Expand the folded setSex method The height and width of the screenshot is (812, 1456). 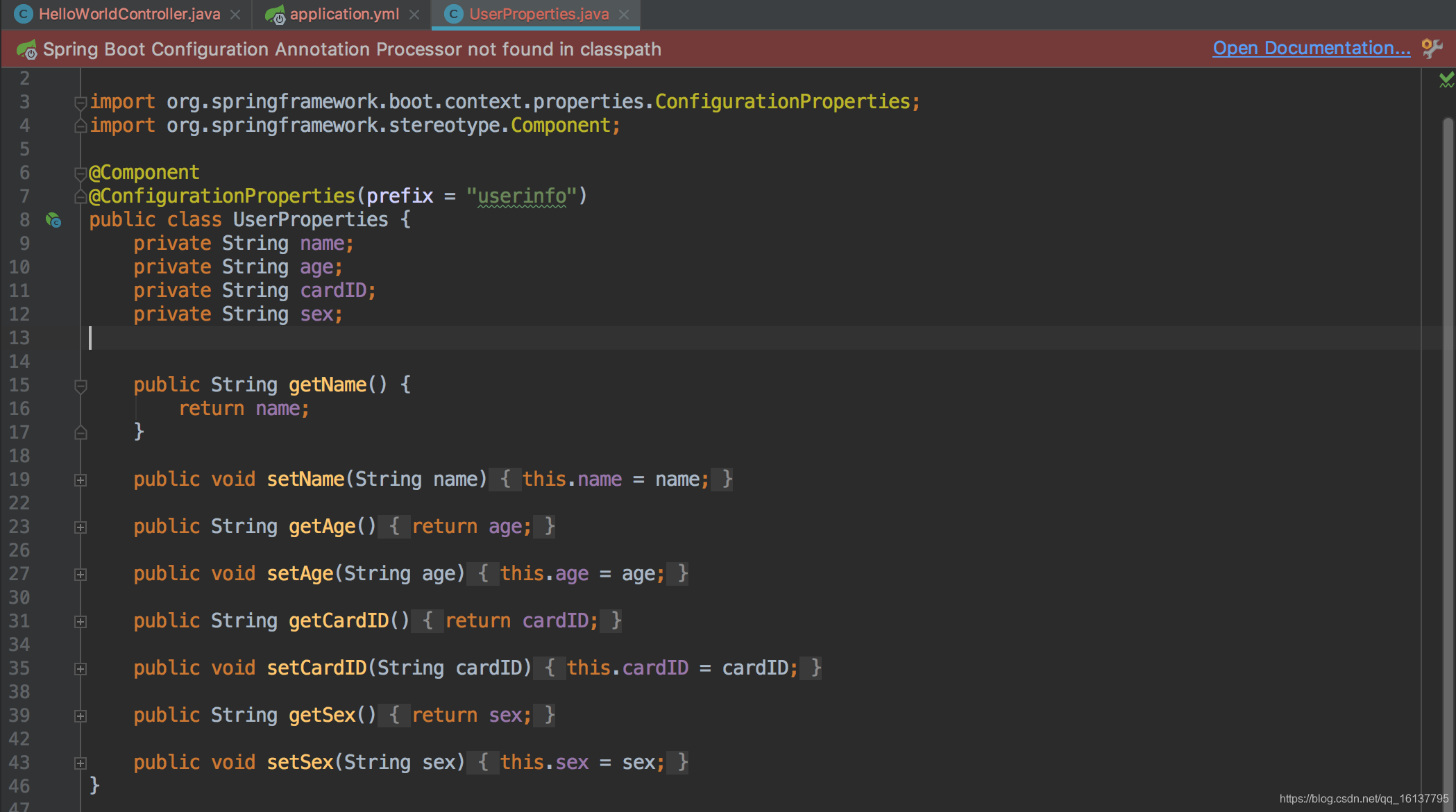point(81,763)
